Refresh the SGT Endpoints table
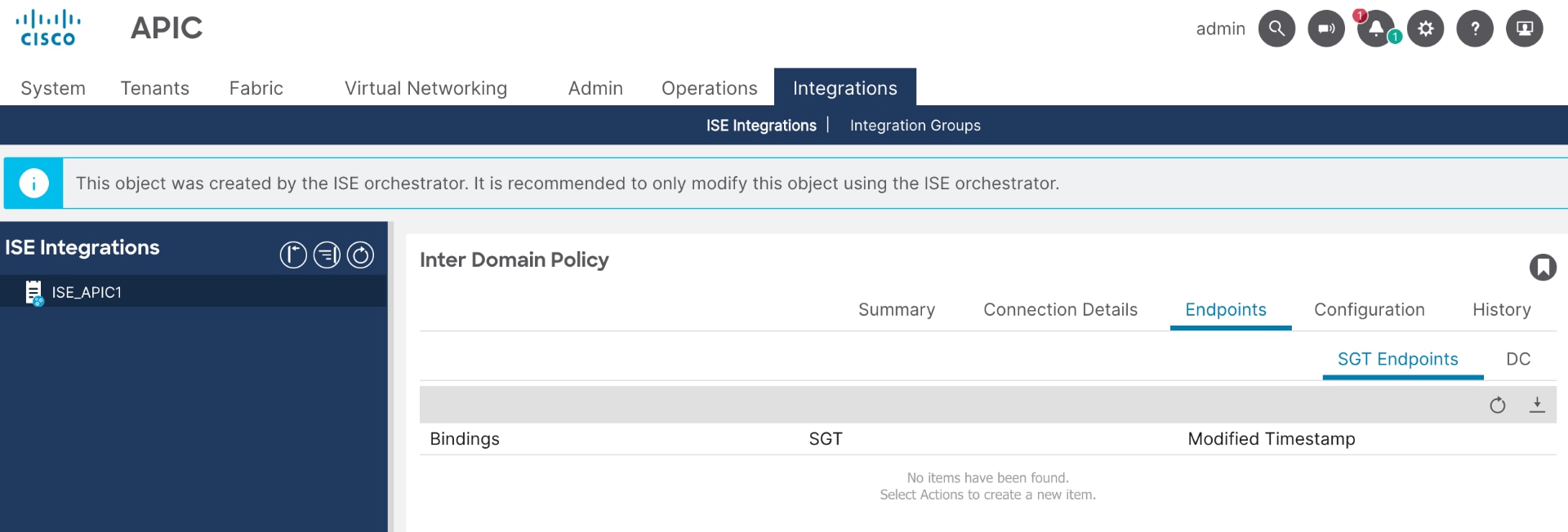 coord(1497,405)
